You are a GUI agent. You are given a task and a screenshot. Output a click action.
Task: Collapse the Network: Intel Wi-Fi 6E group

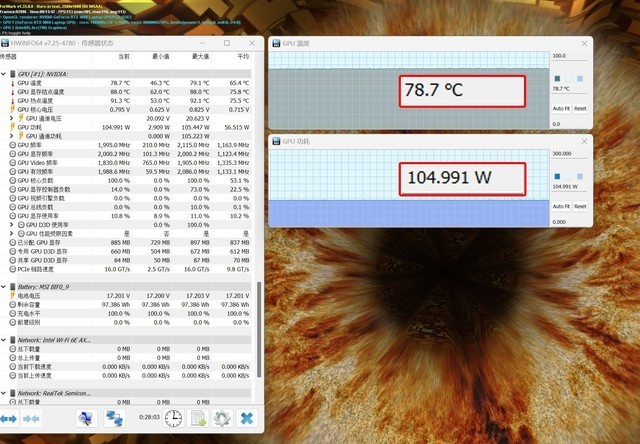[x=3, y=340]
